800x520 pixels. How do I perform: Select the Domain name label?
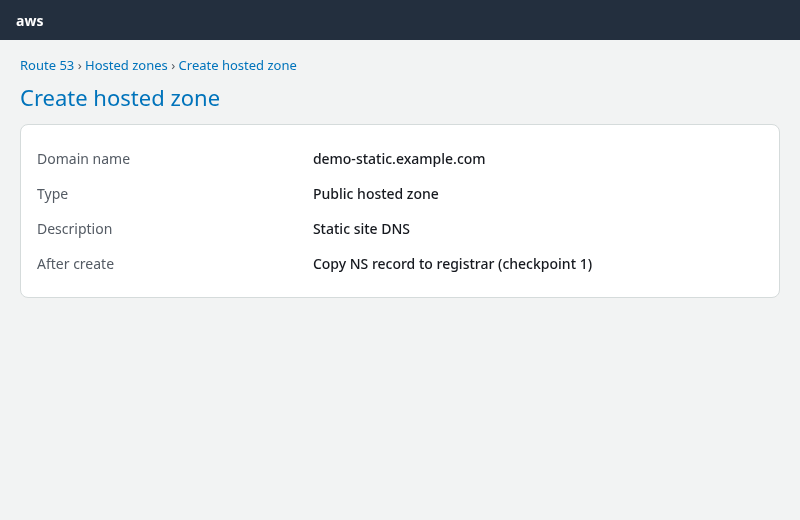pyautogui.click(x=83, y=159)
